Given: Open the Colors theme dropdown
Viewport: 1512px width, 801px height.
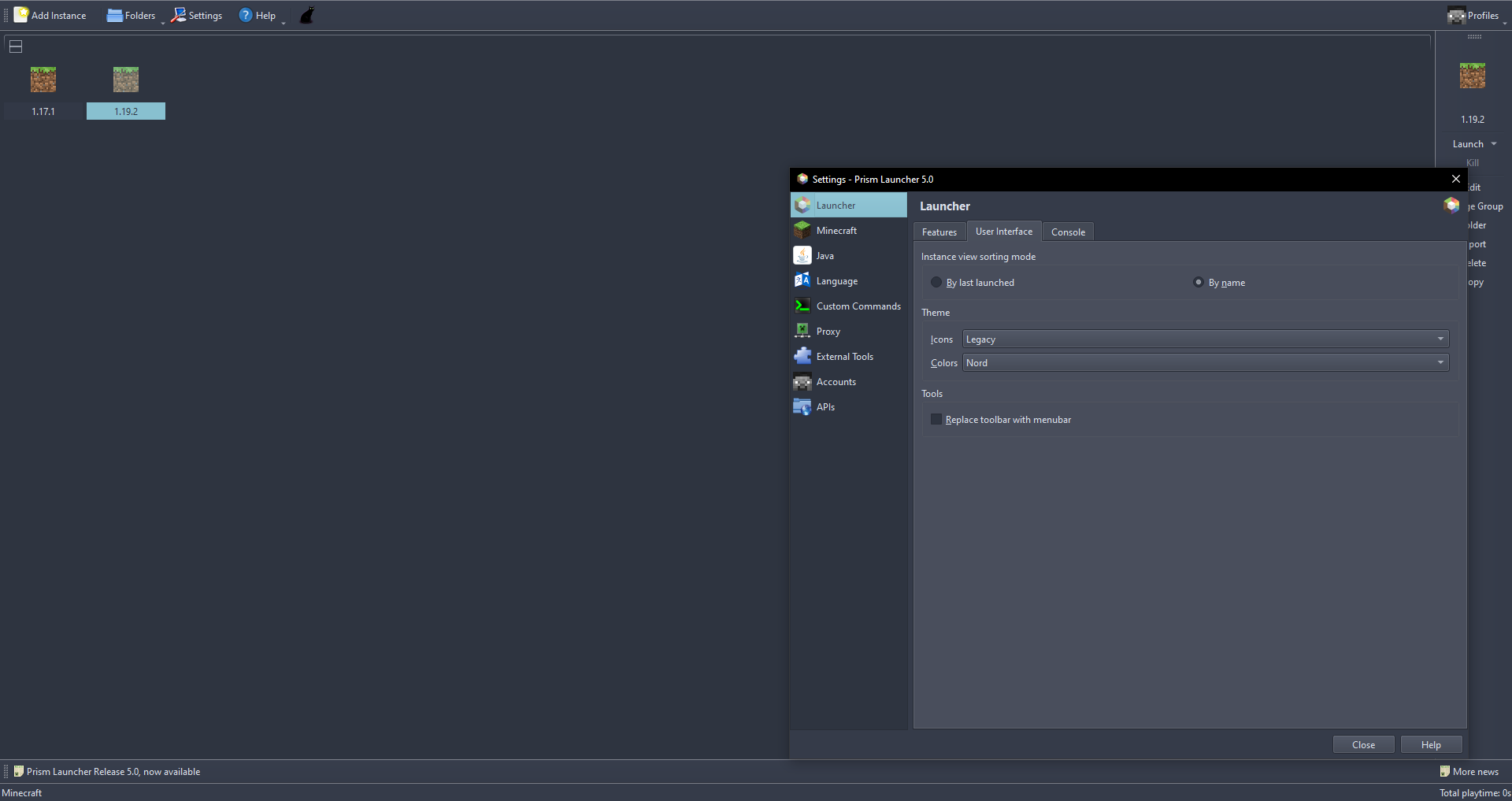Looking at the screenshot, I should pyautogui.click(x=1206, y=362).
